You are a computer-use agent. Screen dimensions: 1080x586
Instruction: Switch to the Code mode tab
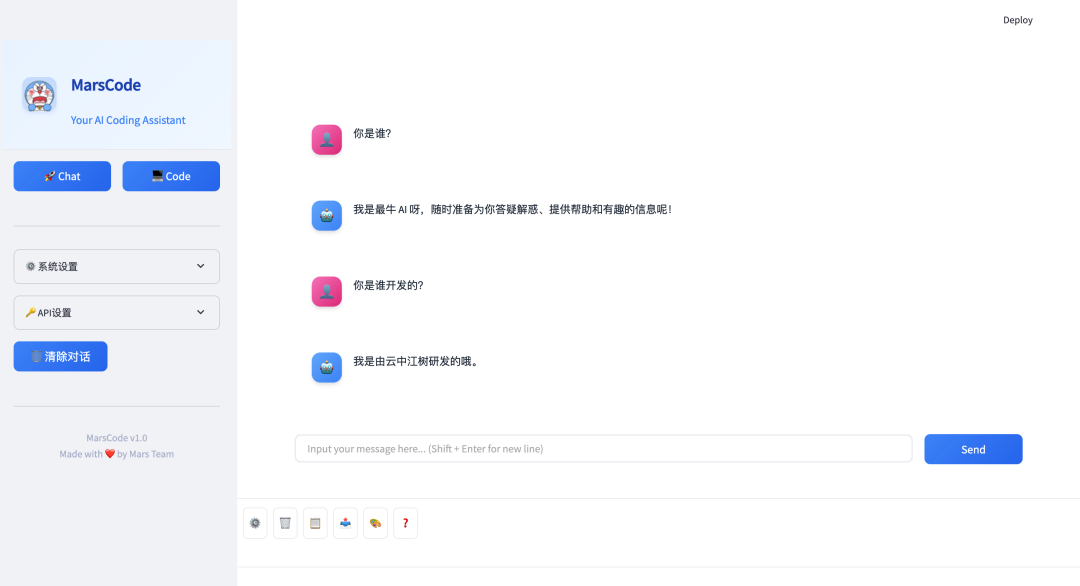point(171,176)
